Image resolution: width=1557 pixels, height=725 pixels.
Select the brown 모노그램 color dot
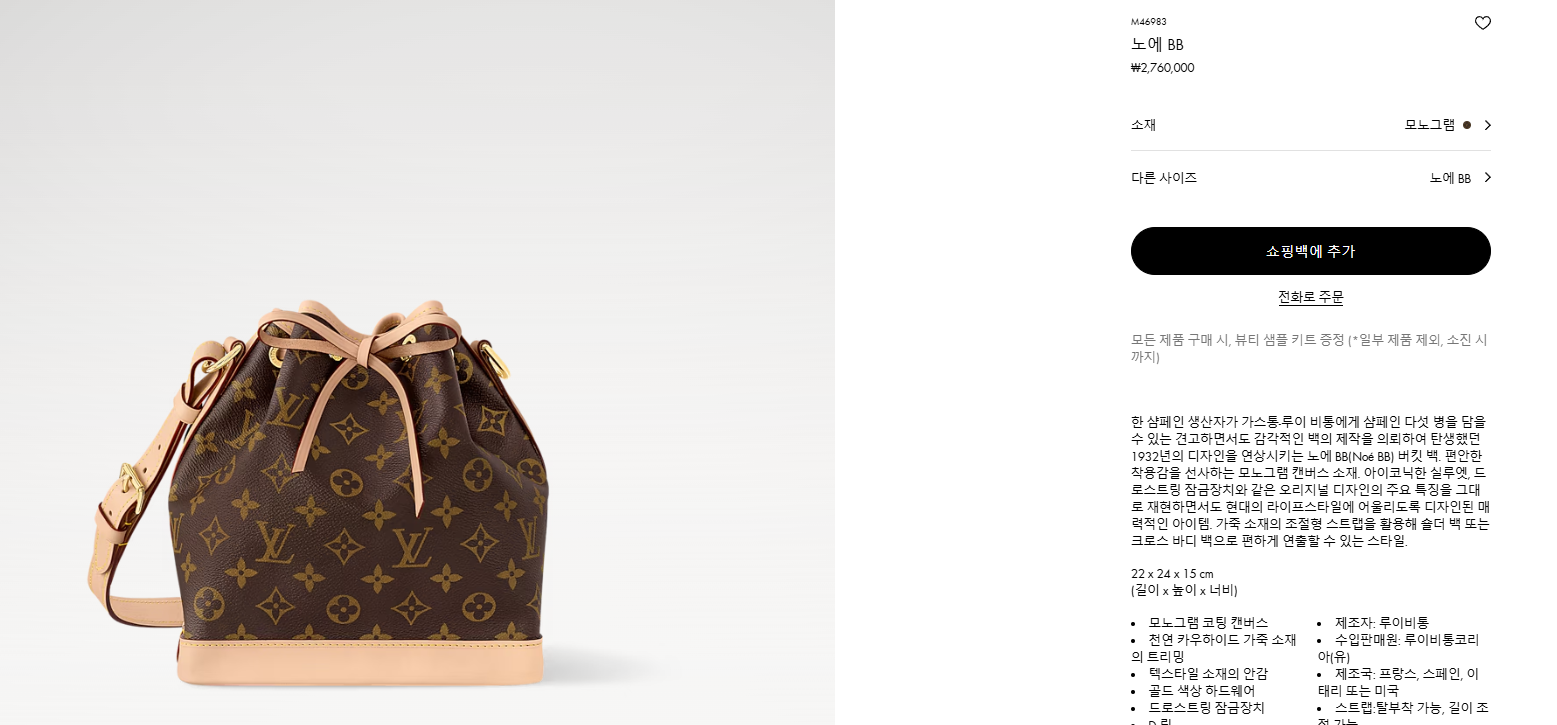point(1467,125)
